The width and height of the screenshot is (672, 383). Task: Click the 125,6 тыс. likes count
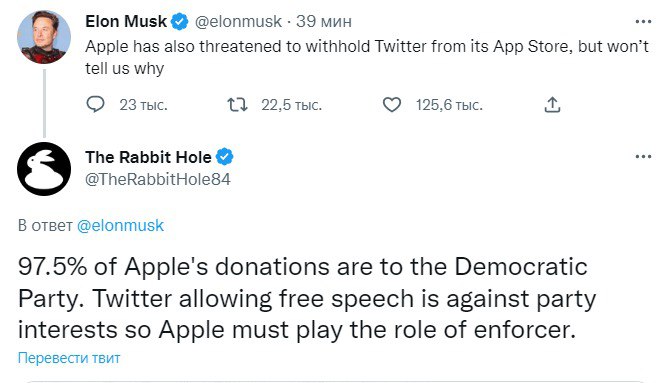(449, 105)
